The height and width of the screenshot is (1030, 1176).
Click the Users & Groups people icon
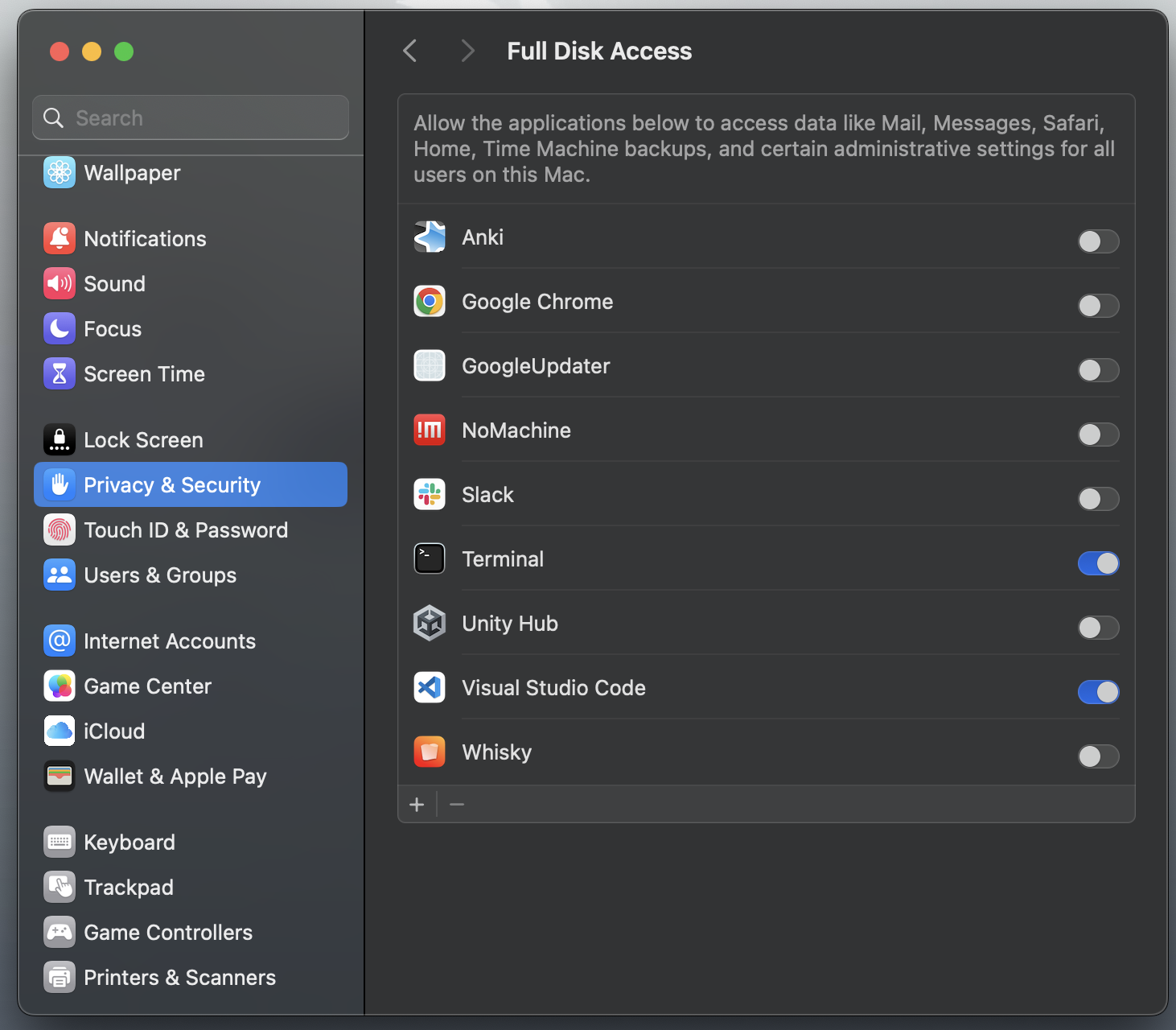point(60,575)
